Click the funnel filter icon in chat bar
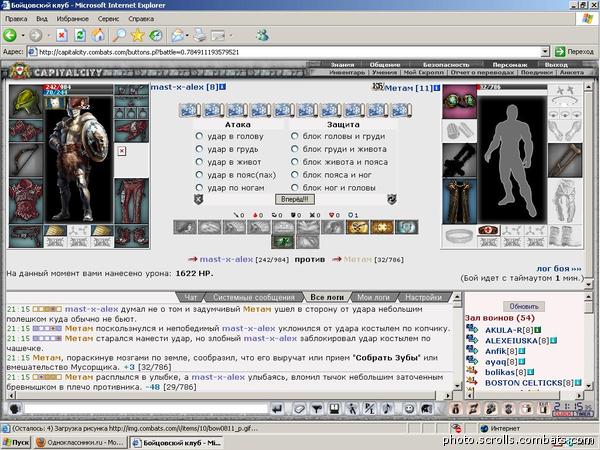The height and width of the screenshot is (450, 600). click(x=316, y=409)
